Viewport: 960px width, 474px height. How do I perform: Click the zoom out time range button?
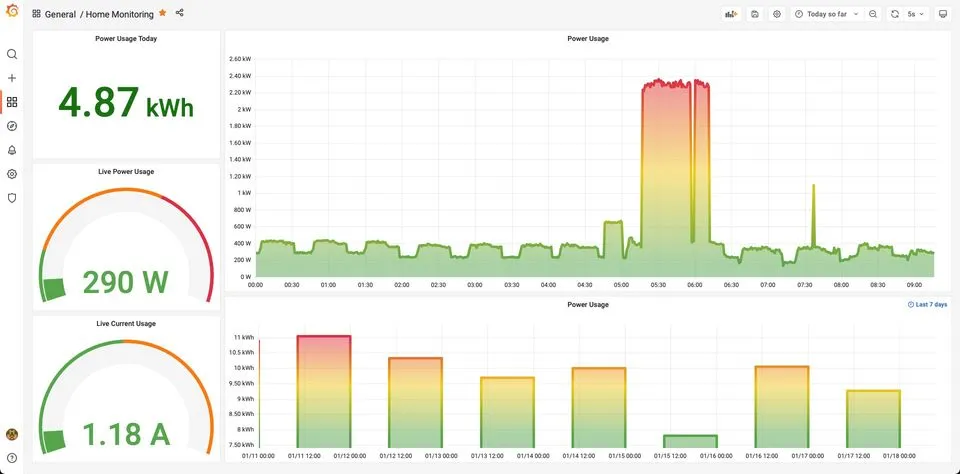(x=873, y=14)
